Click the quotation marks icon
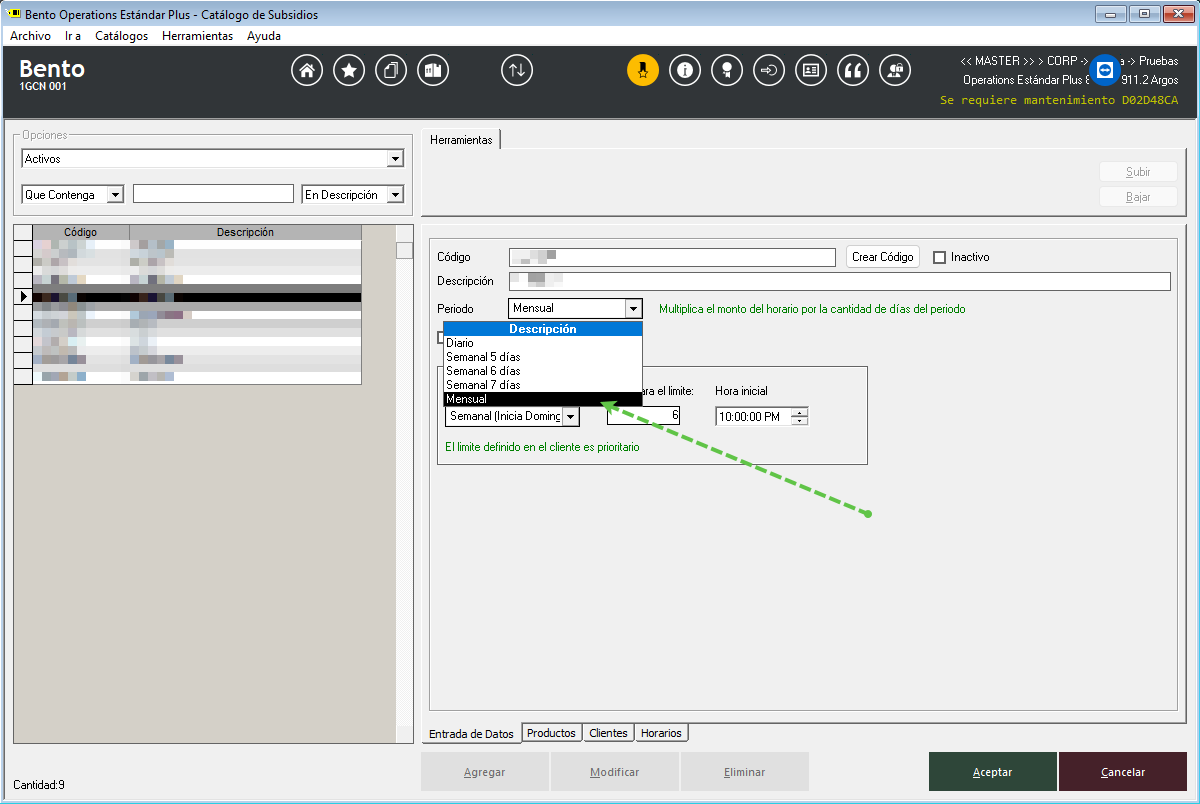The width and height of the screenshot is (1200, 804). (853, 71)
